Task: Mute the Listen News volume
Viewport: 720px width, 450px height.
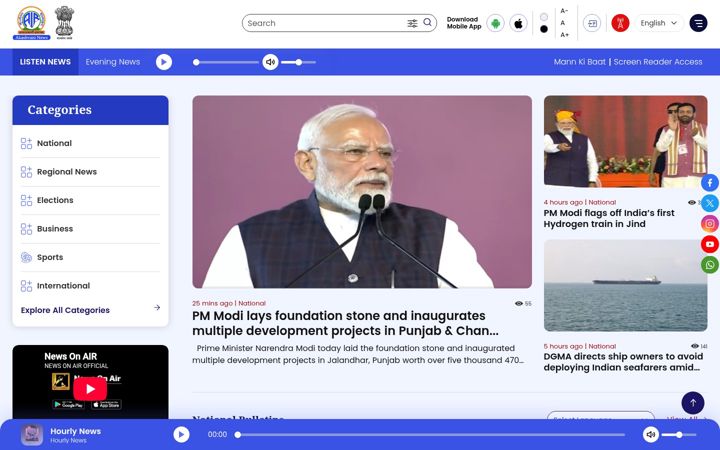Action: pyautogui.click(x=270, y=62)
